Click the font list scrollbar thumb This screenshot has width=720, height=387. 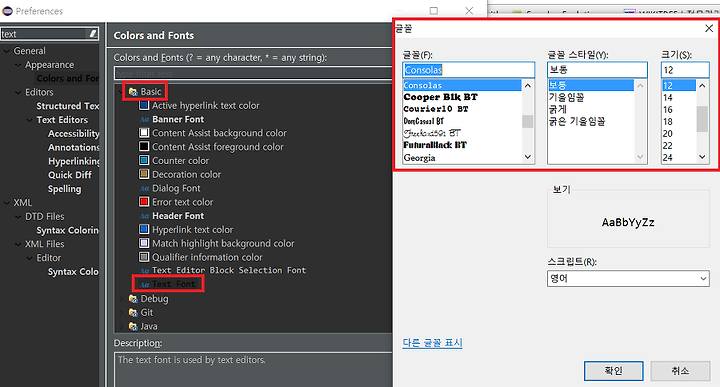pyautogui.click(x=528, y=121)
